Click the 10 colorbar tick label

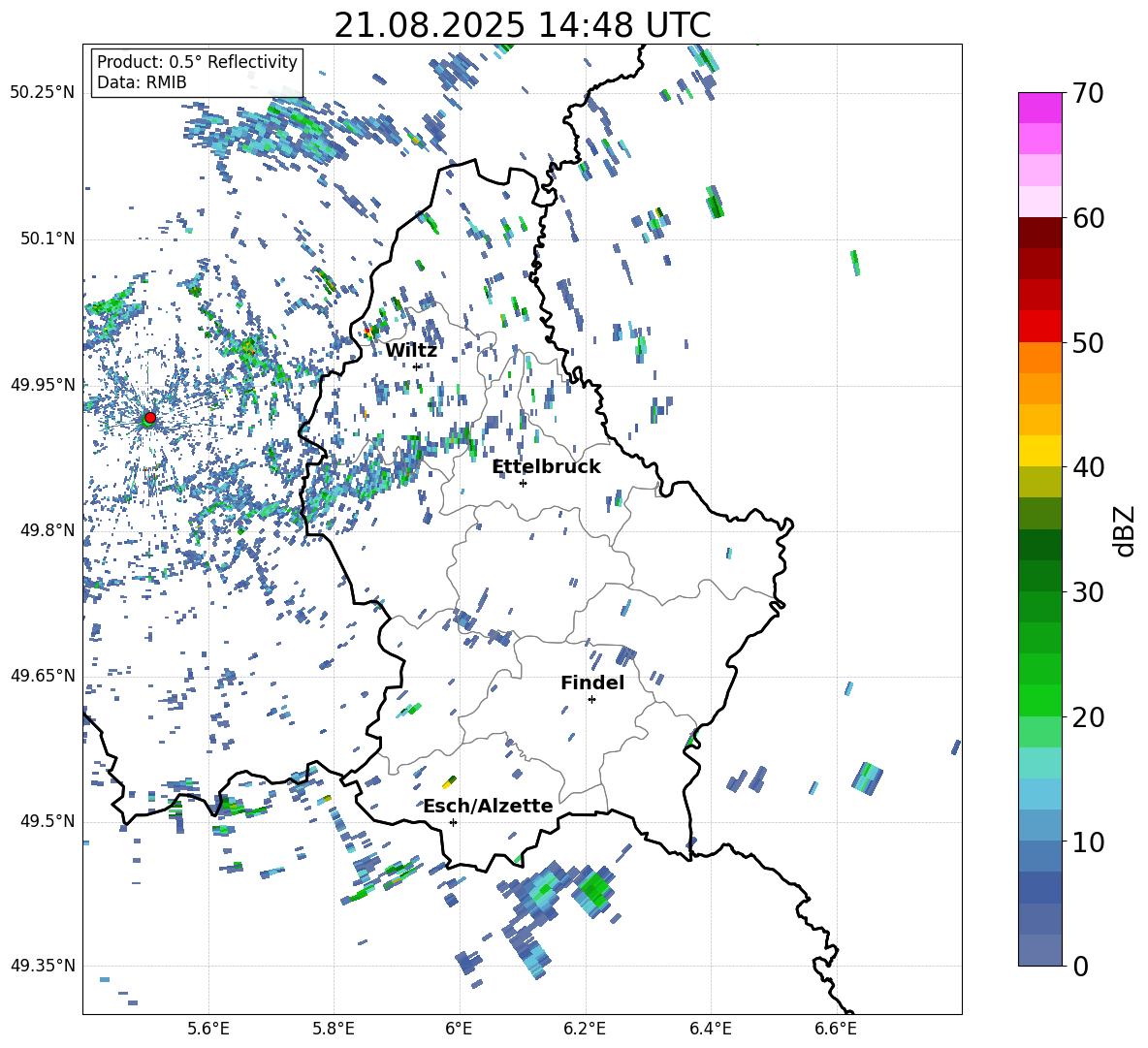(x=1088, y=842)
